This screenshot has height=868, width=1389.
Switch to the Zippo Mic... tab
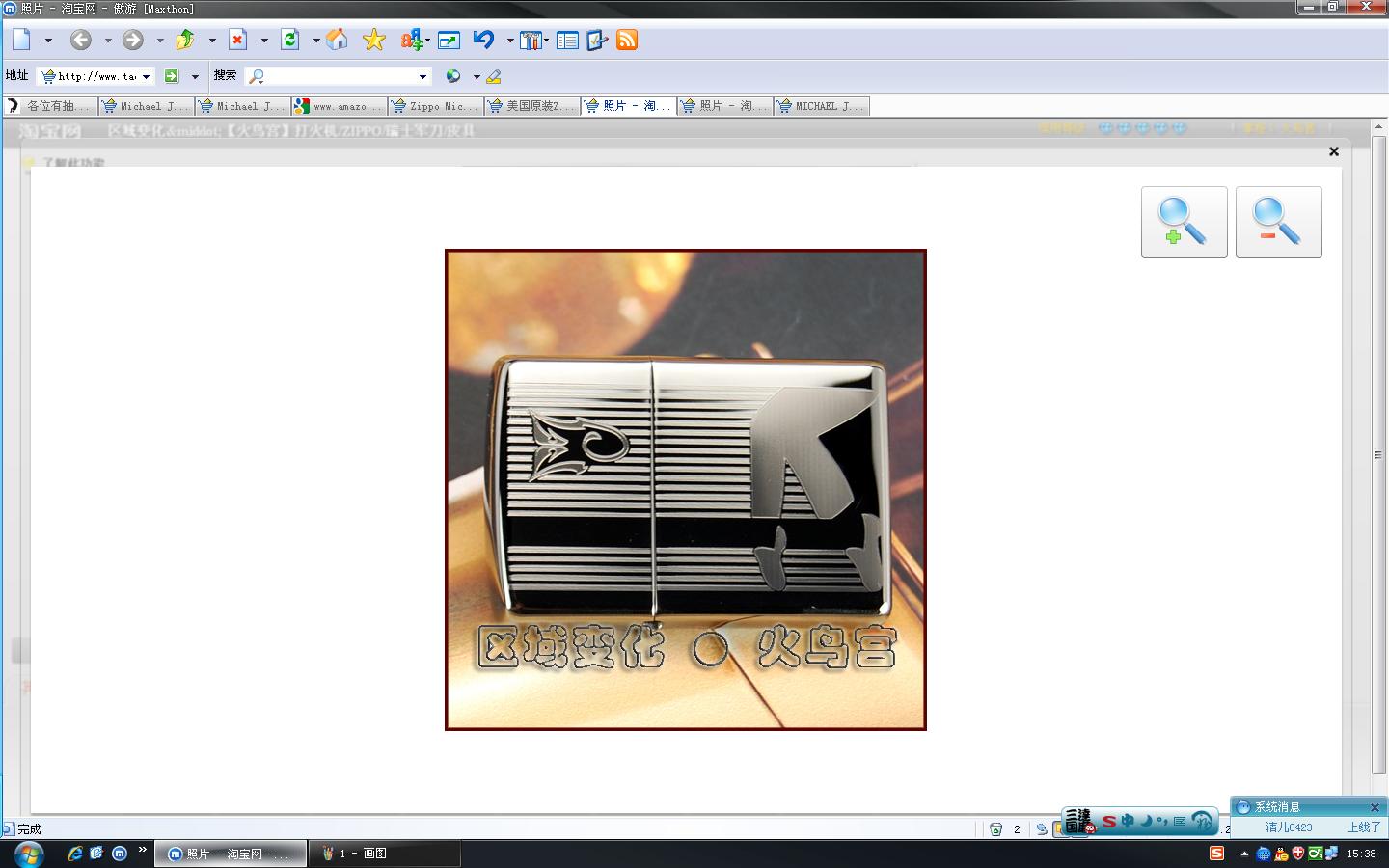[x=436, y=106]
